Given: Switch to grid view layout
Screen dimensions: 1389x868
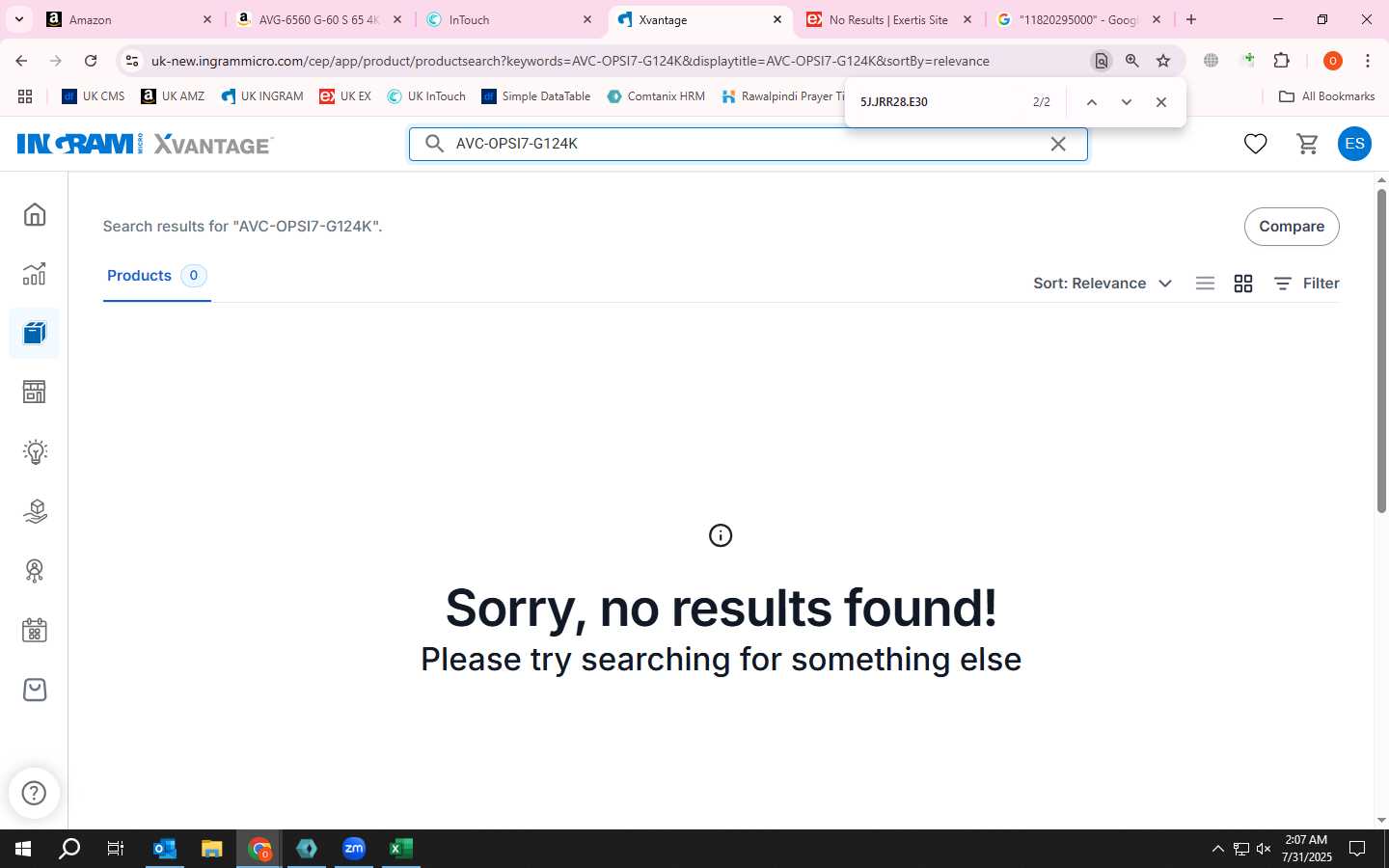Looking at the screenshot, I should coord(1243,284).
